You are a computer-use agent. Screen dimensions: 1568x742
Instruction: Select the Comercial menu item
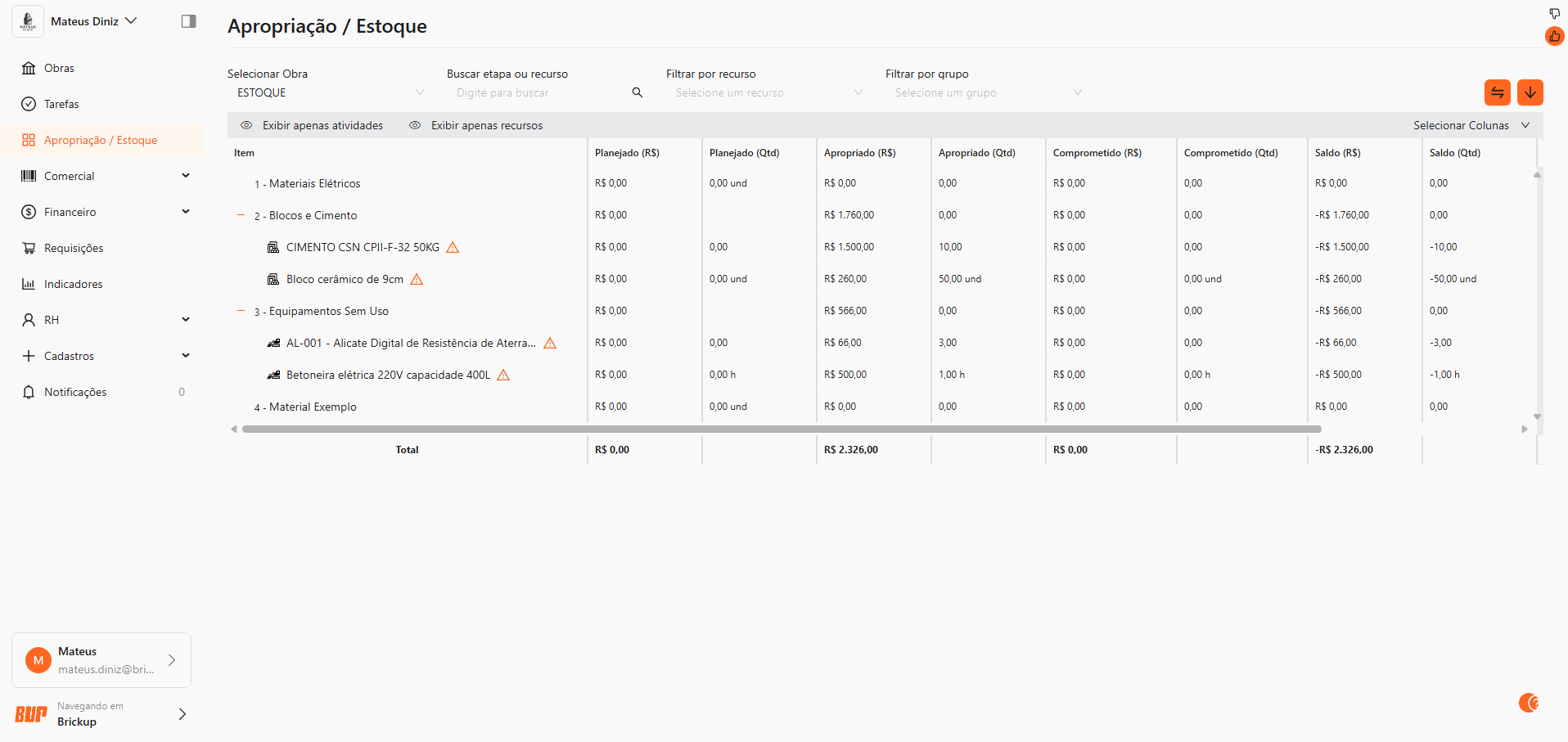pyautogui.click(x=103, y=176)
